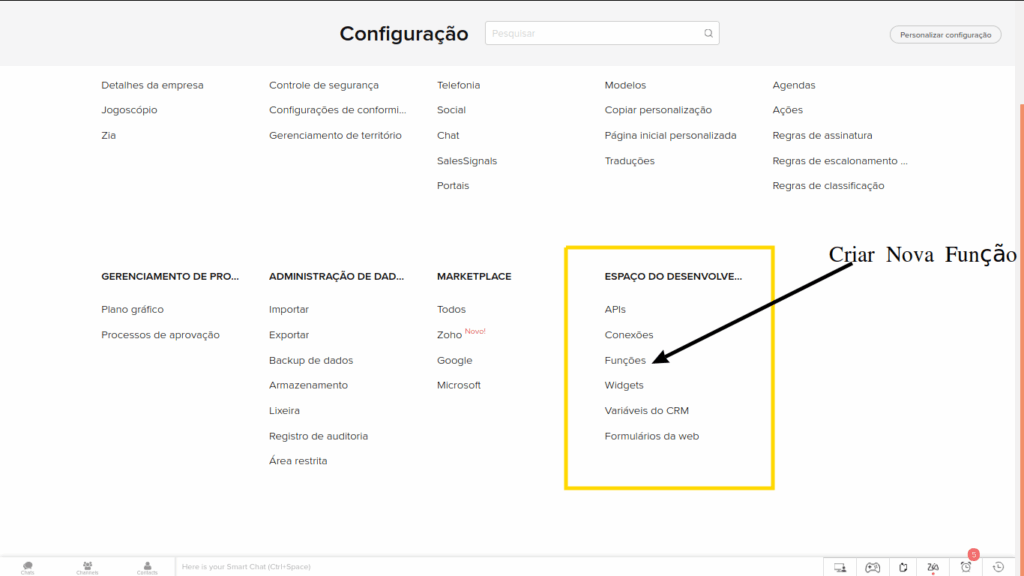The image size is (1024, 576).
Task: Open Conexões in developer space
Action: (x=629, y=334)
